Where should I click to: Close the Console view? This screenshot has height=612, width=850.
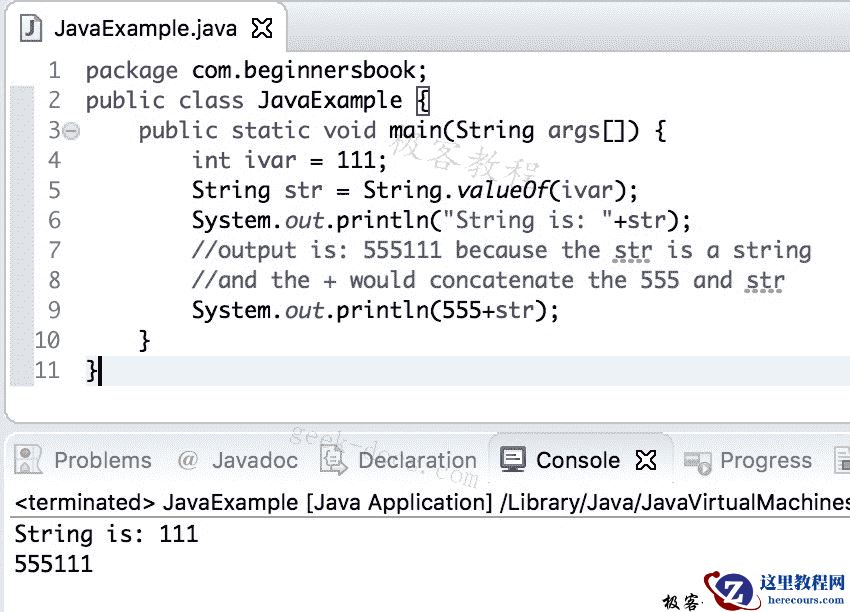click(x=647, y=459)
